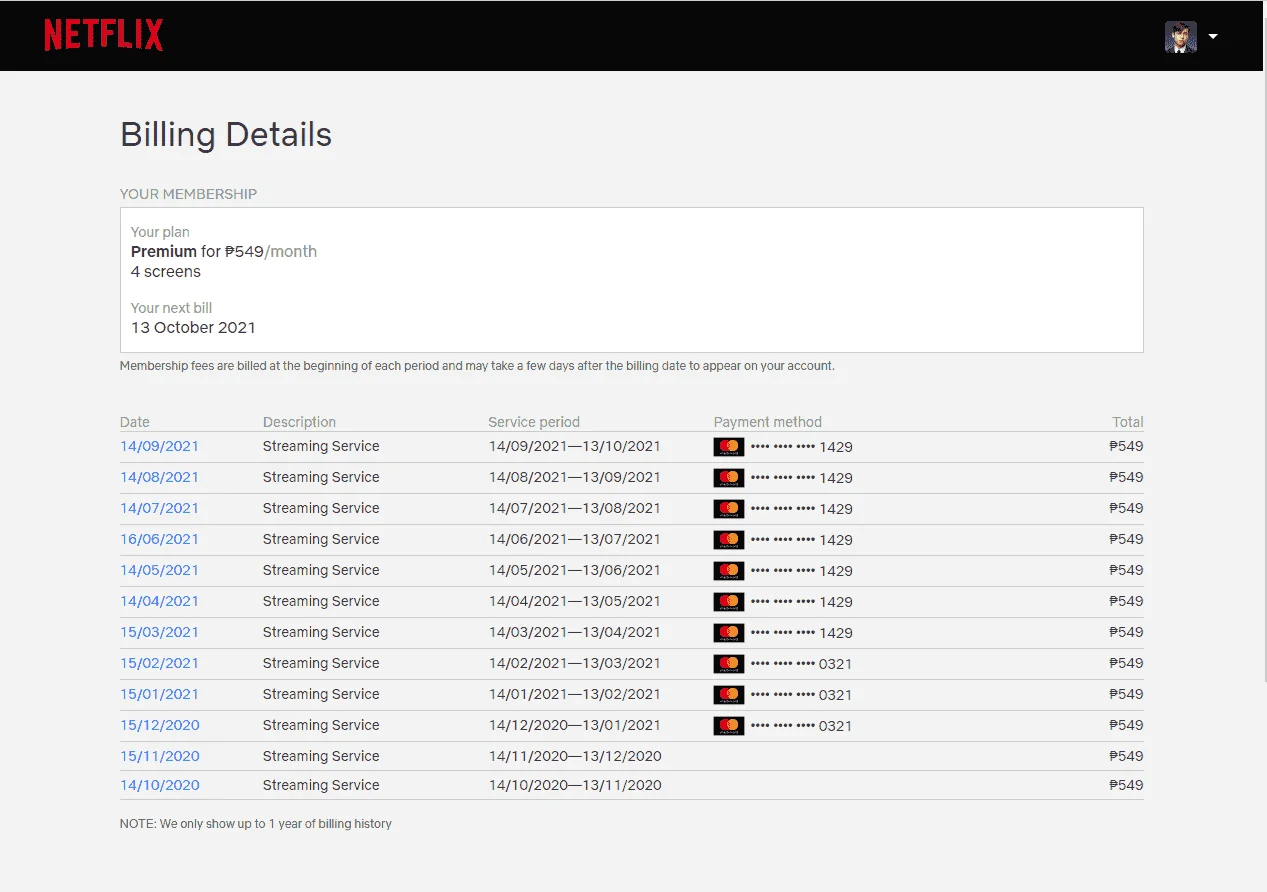The height and width of the screenshot is (892, 1267).
Task: Click Mastercard icon in 14/08/2021 row
Action: click(x=729, y=478)
